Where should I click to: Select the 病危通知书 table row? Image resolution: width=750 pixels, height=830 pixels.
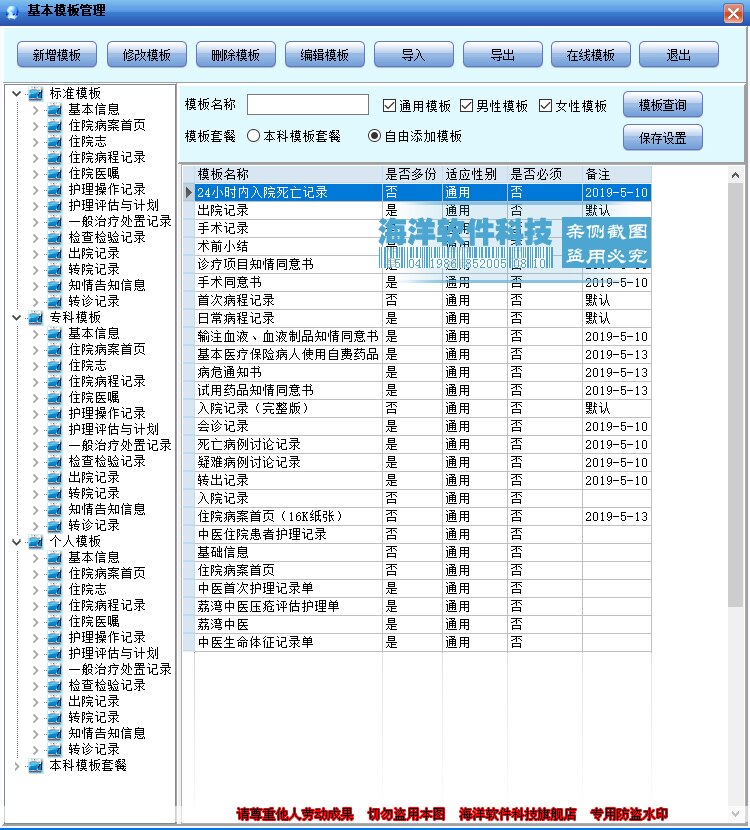pos(422,372)
